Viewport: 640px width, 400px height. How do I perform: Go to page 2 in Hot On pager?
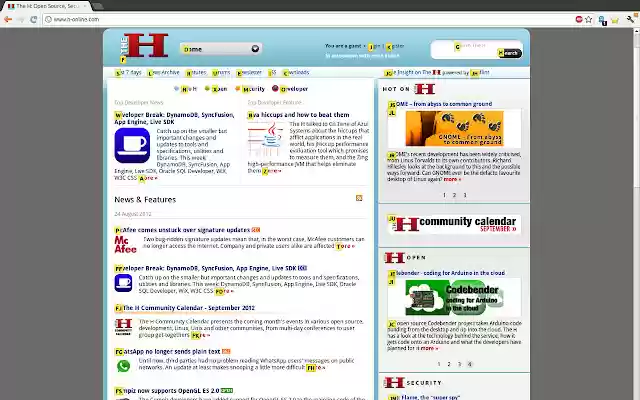coord(454,195)
